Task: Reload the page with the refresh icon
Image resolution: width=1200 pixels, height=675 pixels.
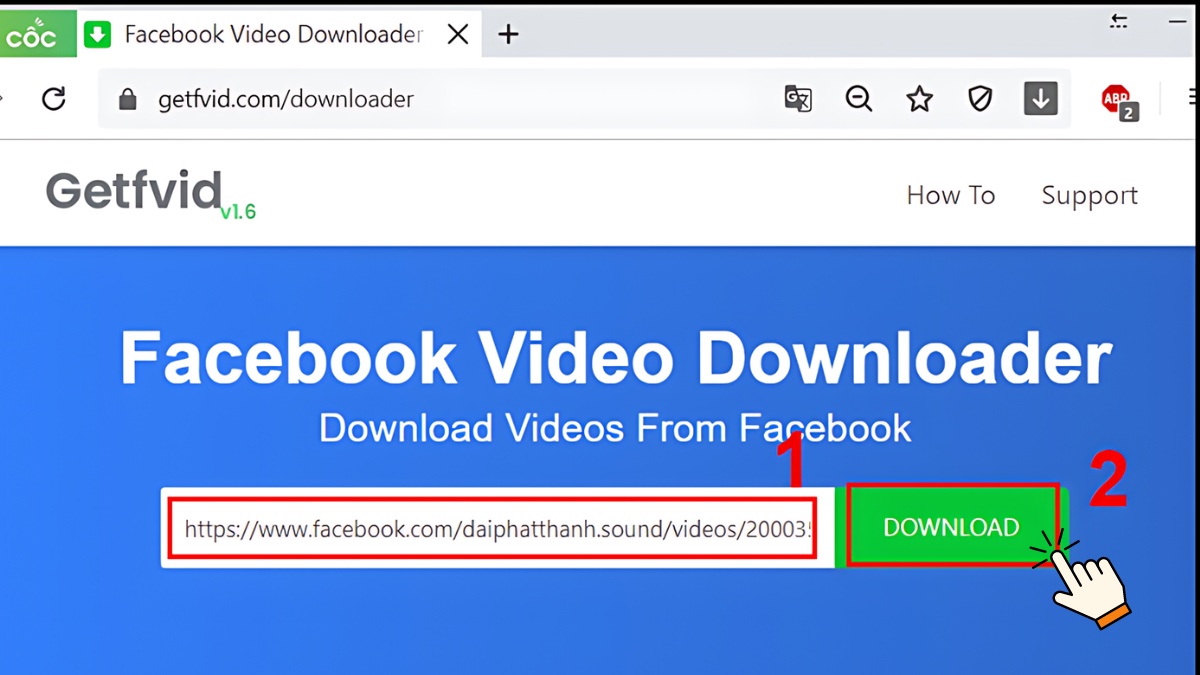Action: click(x=55, y=98)
